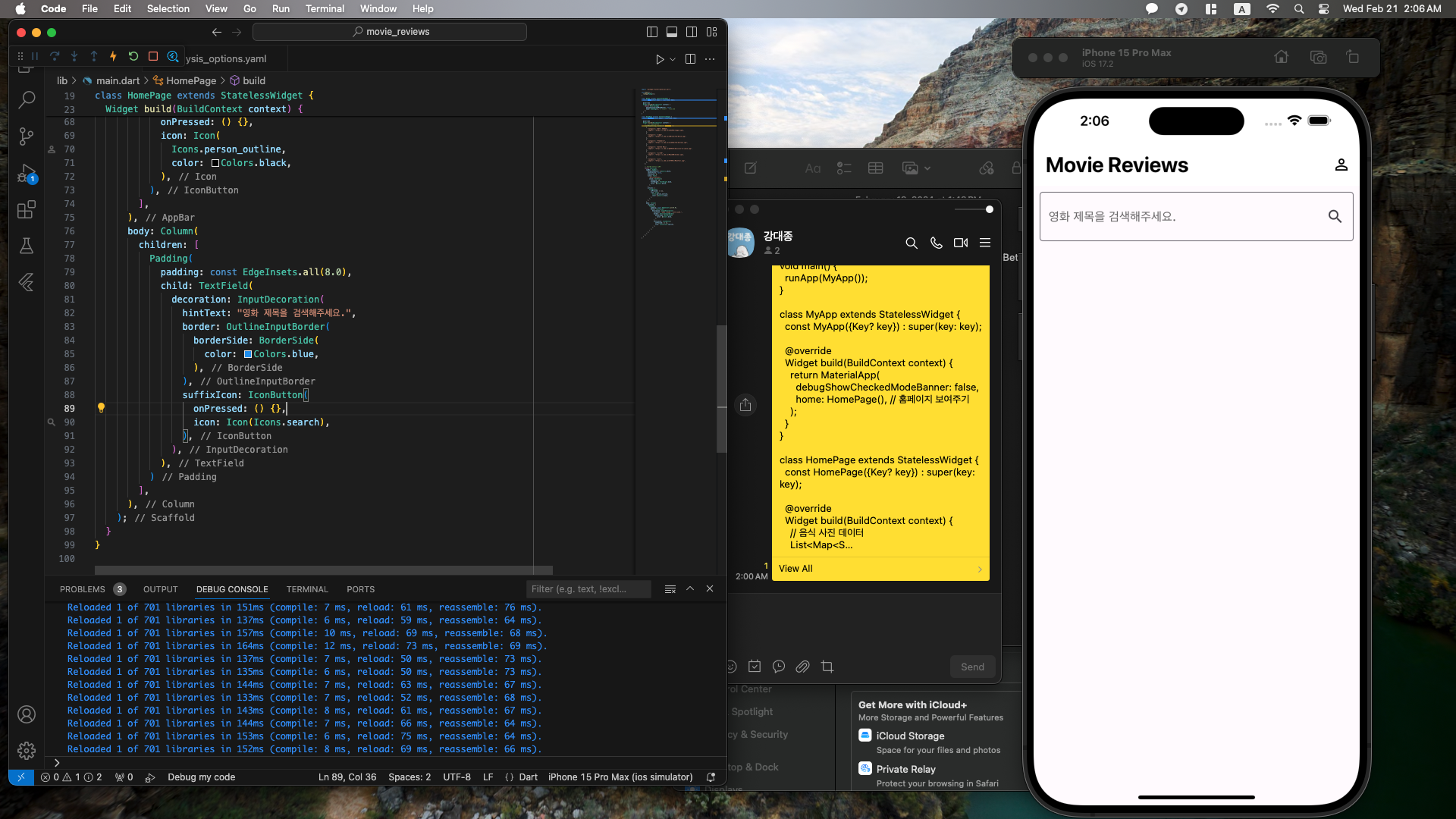Open the Flutter icon in the activity bar

27,282
